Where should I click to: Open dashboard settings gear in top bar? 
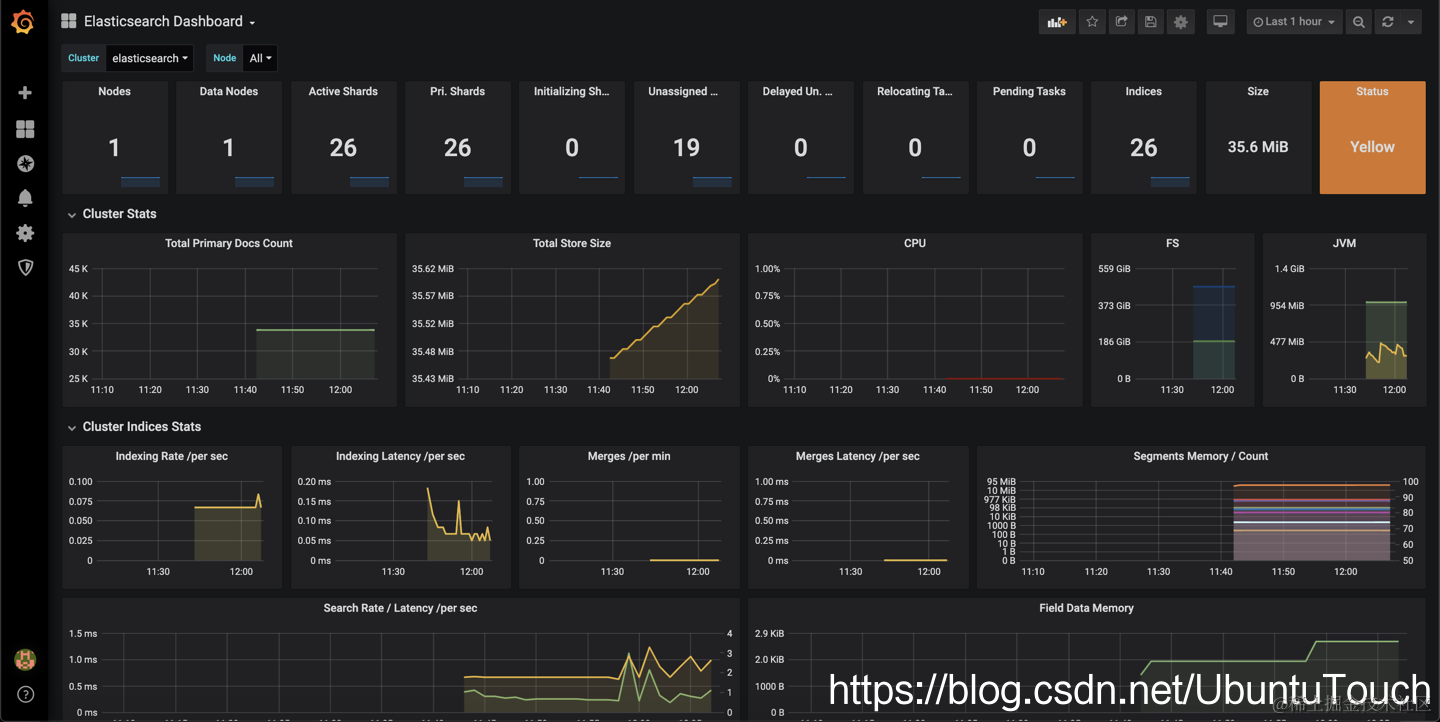(x=1181, y=21)
